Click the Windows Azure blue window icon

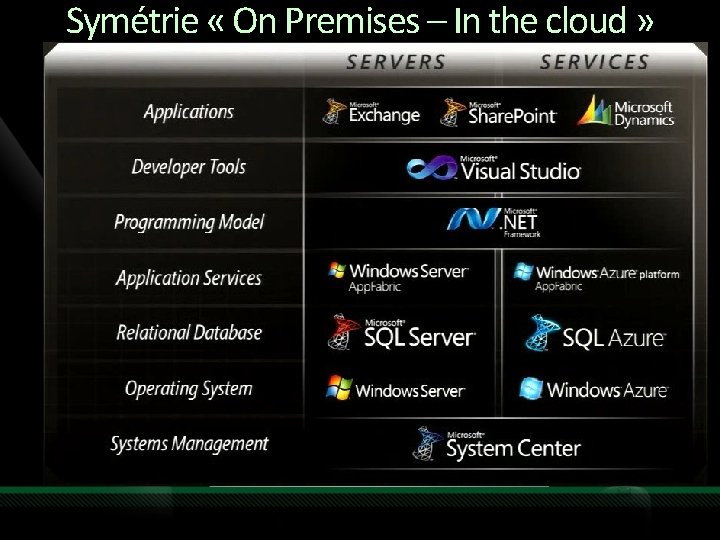(531, 388)
